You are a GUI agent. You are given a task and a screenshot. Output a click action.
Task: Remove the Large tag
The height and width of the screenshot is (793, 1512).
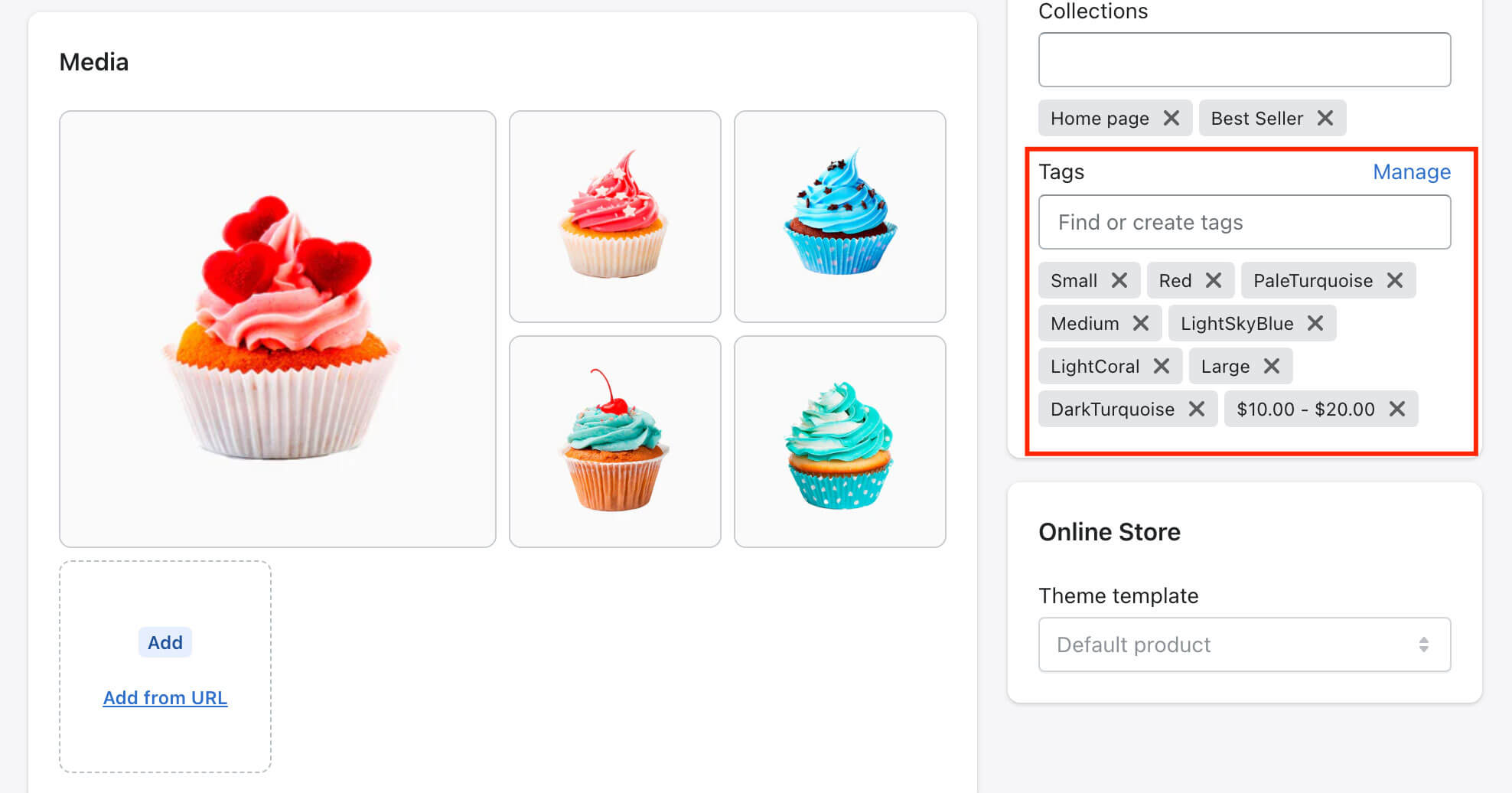(x=1271, y=366)
